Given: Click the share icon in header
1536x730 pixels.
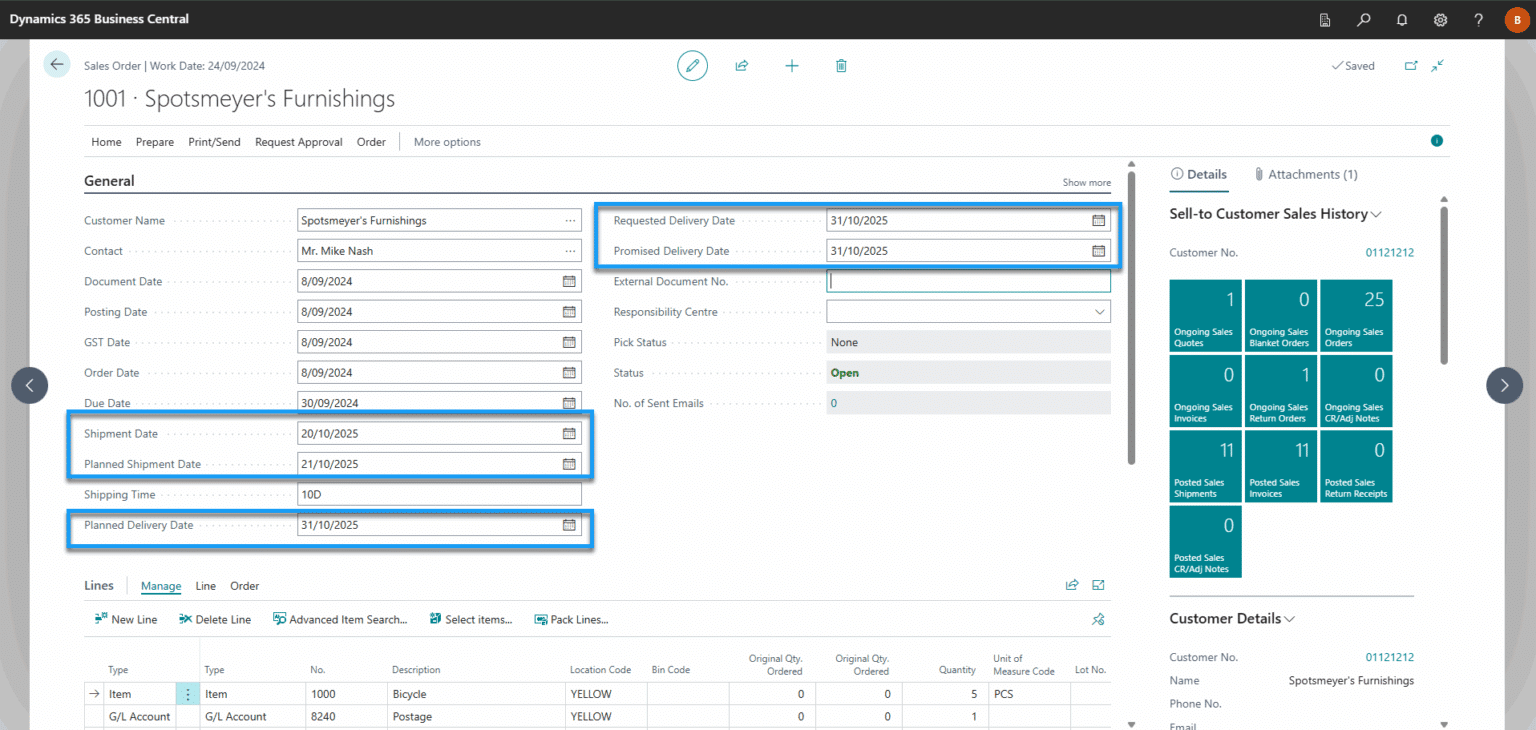Looking at the screenshot, I should coord(742,66).
